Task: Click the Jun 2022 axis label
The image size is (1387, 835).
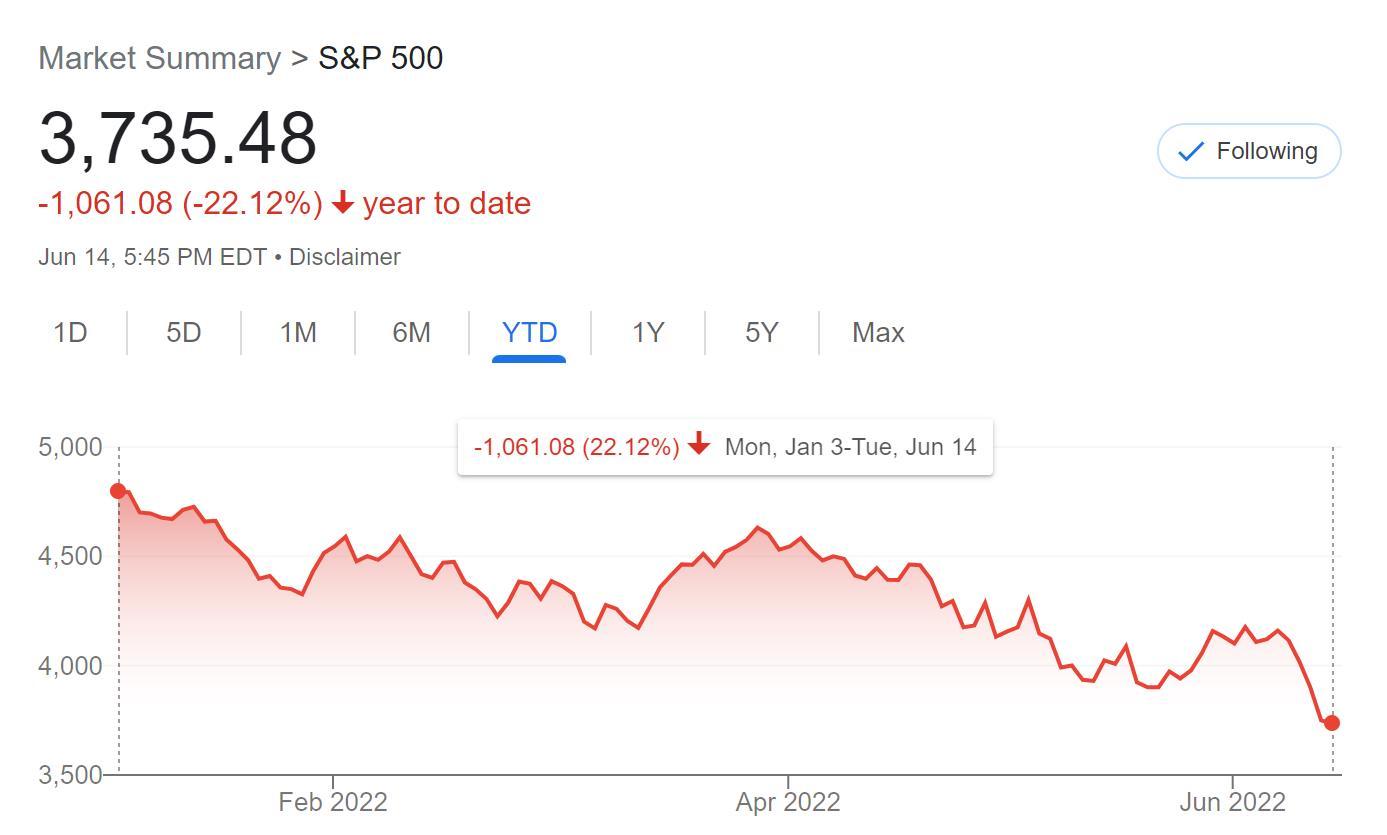Action: (1232, 802)
